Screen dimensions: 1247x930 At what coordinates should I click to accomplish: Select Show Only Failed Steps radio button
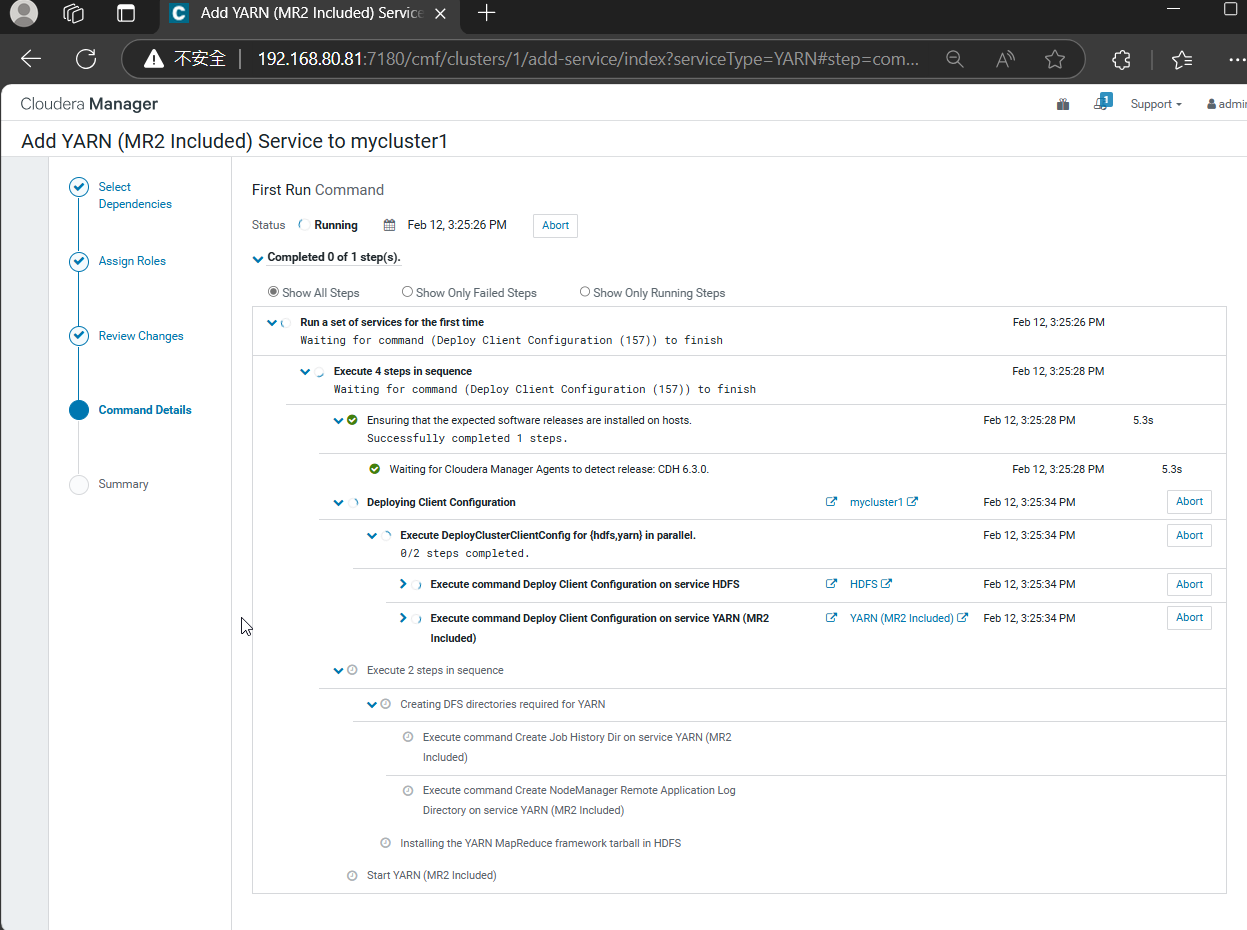coord(407,292)
